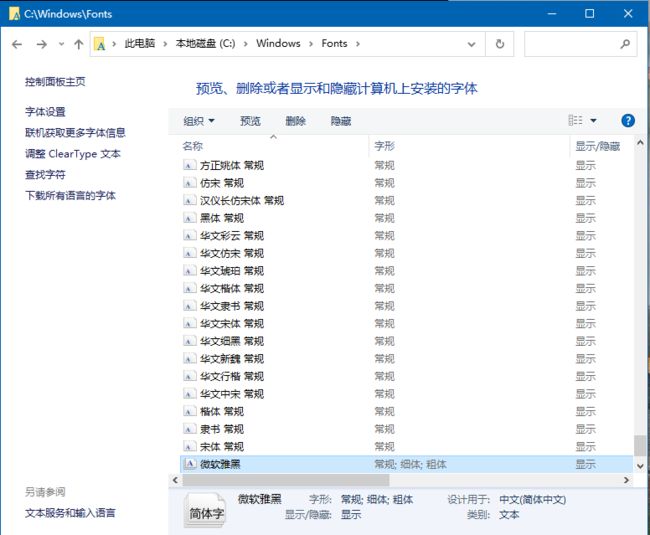The height and width of the screenshot is (535, 650).
Task: Select font icon for 华文楷体 常规
Action: click(x=189, y=288)
